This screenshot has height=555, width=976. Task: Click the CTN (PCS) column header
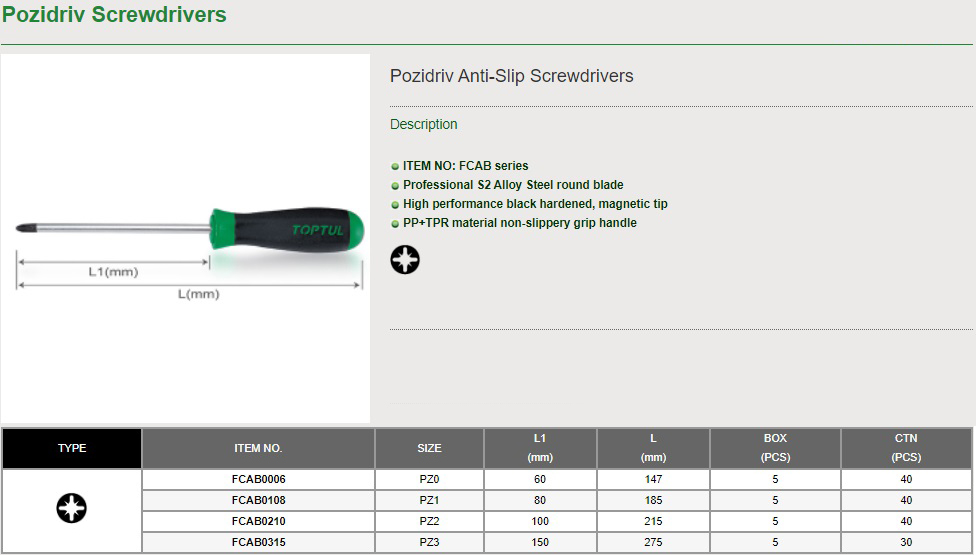(906, 448)
